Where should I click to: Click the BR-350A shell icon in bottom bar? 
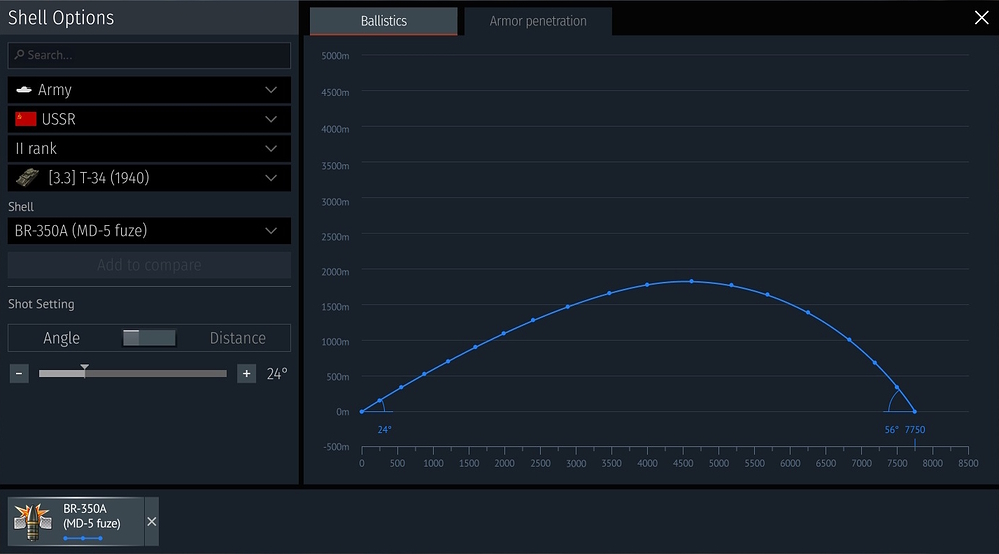click(x=36, y=520)
